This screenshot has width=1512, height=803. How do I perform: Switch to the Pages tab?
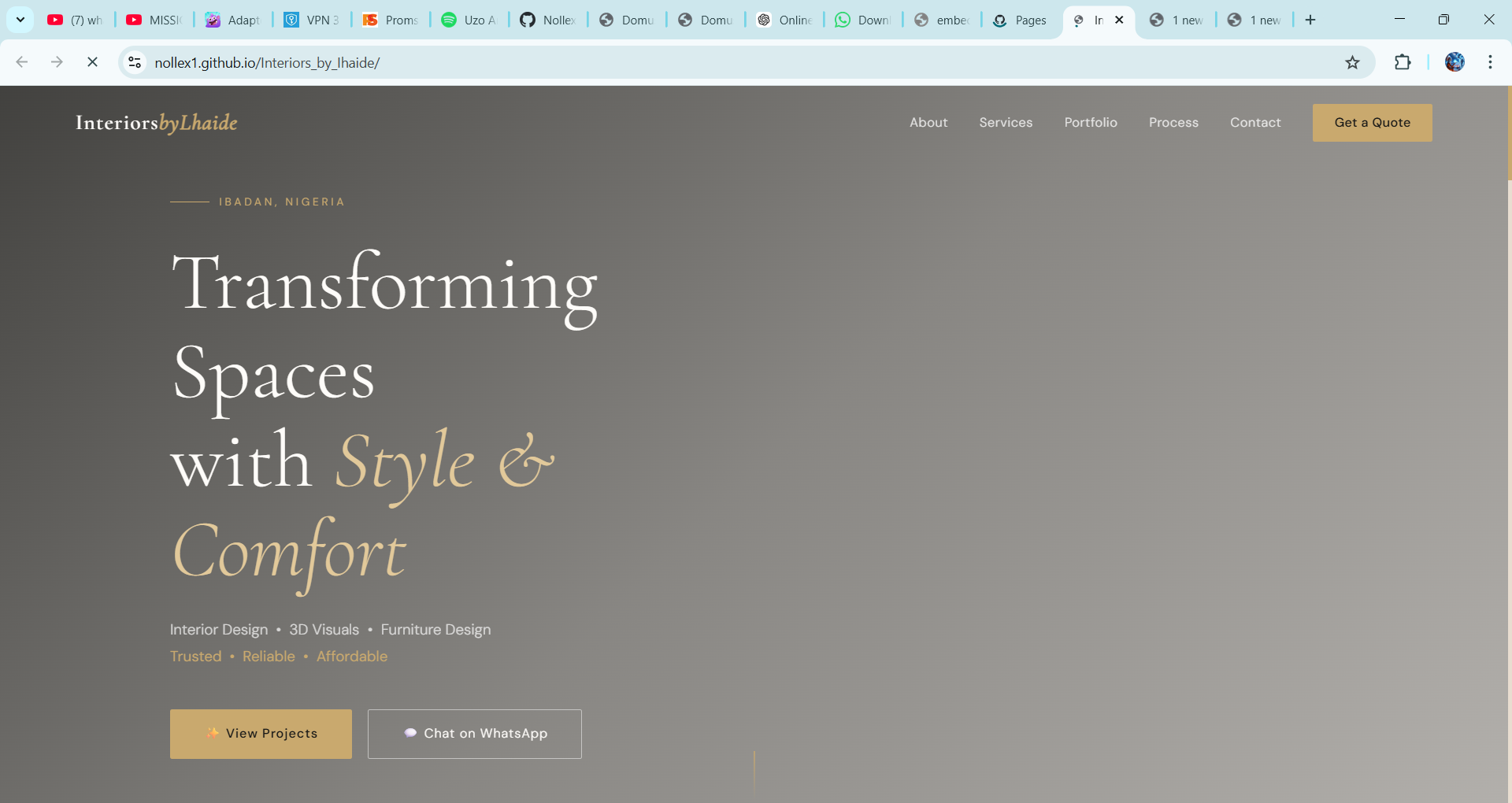tap(1021, 20)
